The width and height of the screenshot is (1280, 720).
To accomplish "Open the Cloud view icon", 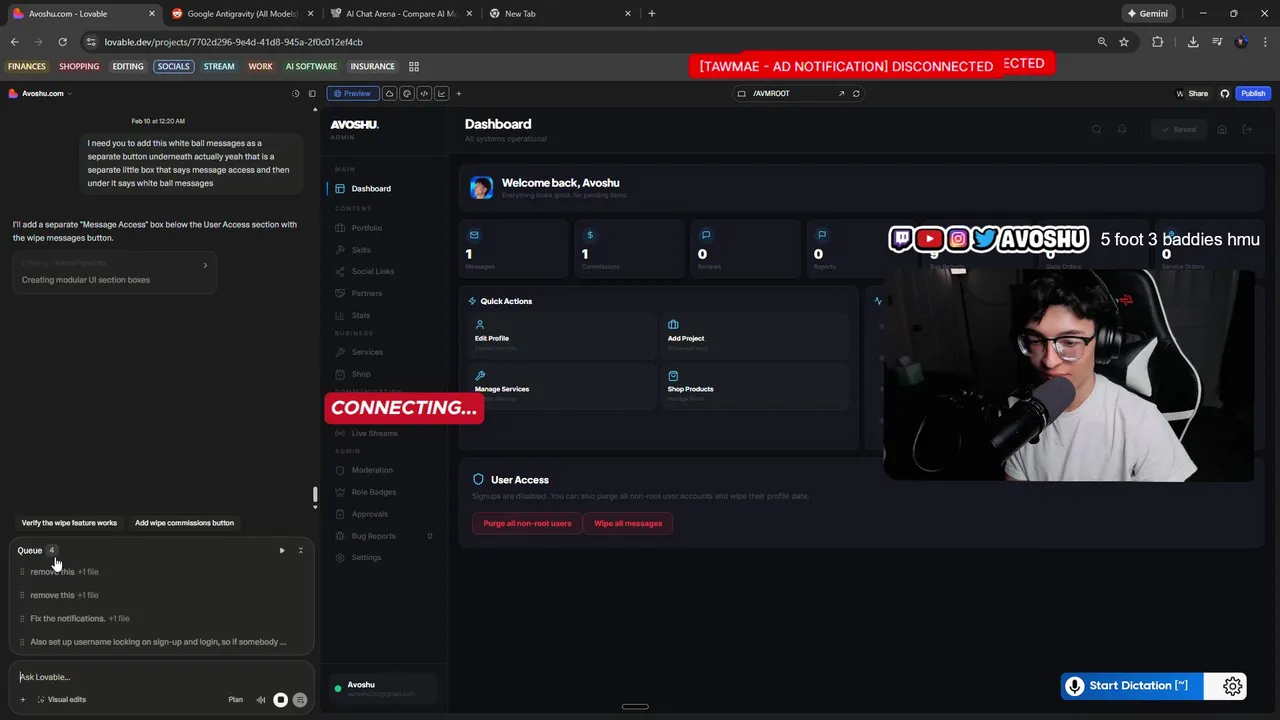I will (x=390, y=93).
